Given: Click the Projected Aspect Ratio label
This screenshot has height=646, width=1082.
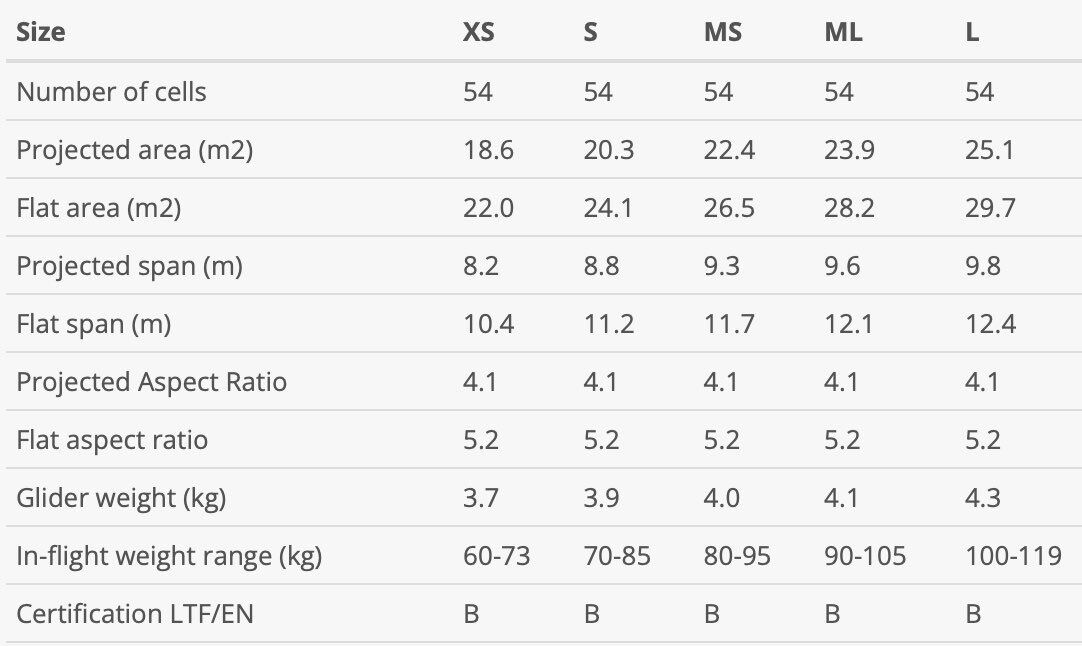Looking at the screenshot, I should pyautogui.click(x=151, y=382).
